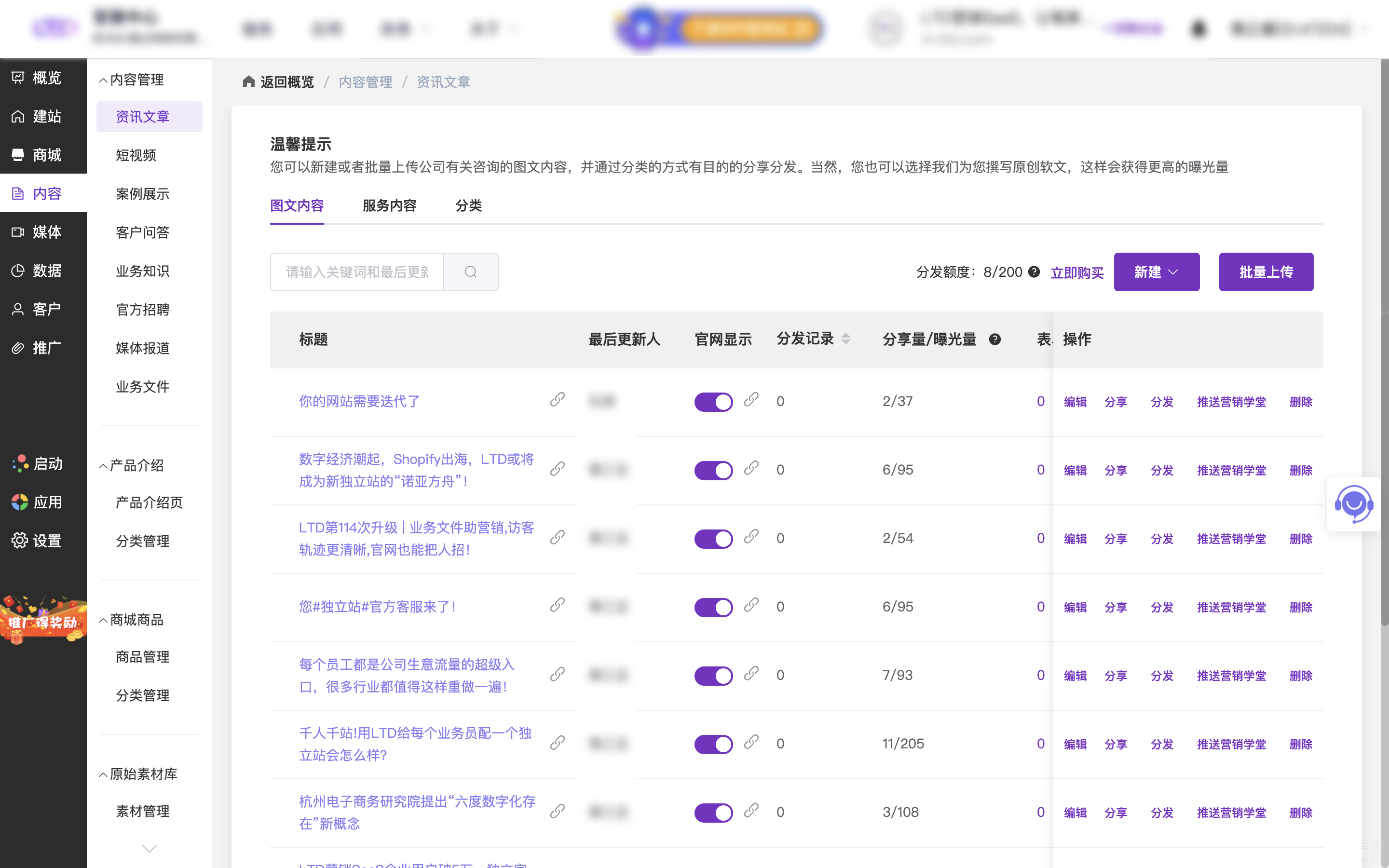This screenshot has height=868, width=1389.
Task: Switch to the 服务内容 tab
Action: [x=389, y=205]
